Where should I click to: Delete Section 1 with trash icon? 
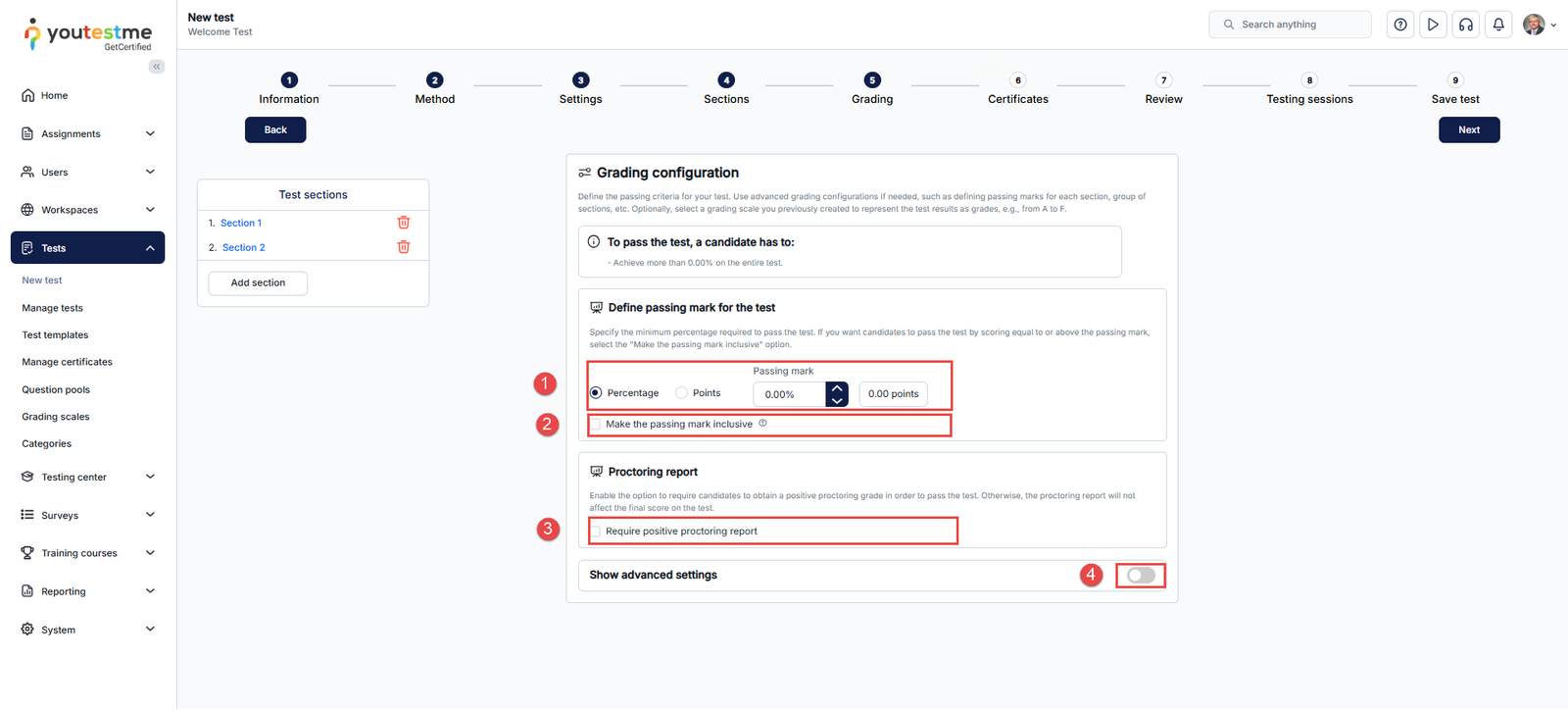pos(404,223)
